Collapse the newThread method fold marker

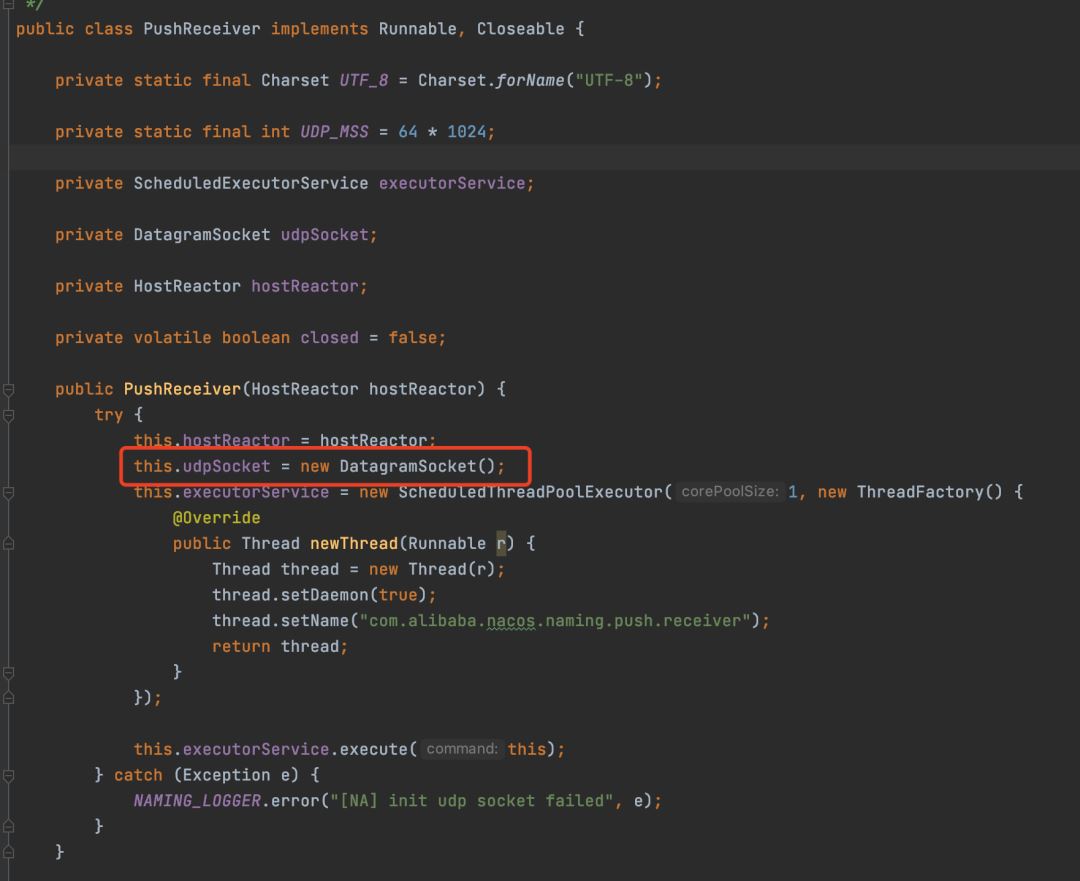8,544
